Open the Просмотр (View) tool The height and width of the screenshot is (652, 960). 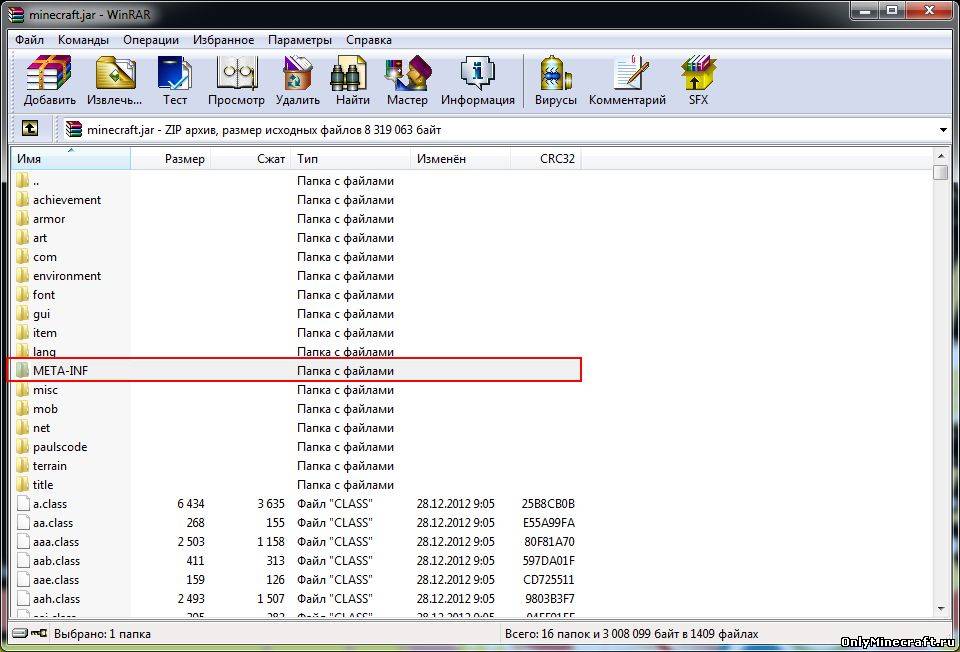tap(236, 80)
